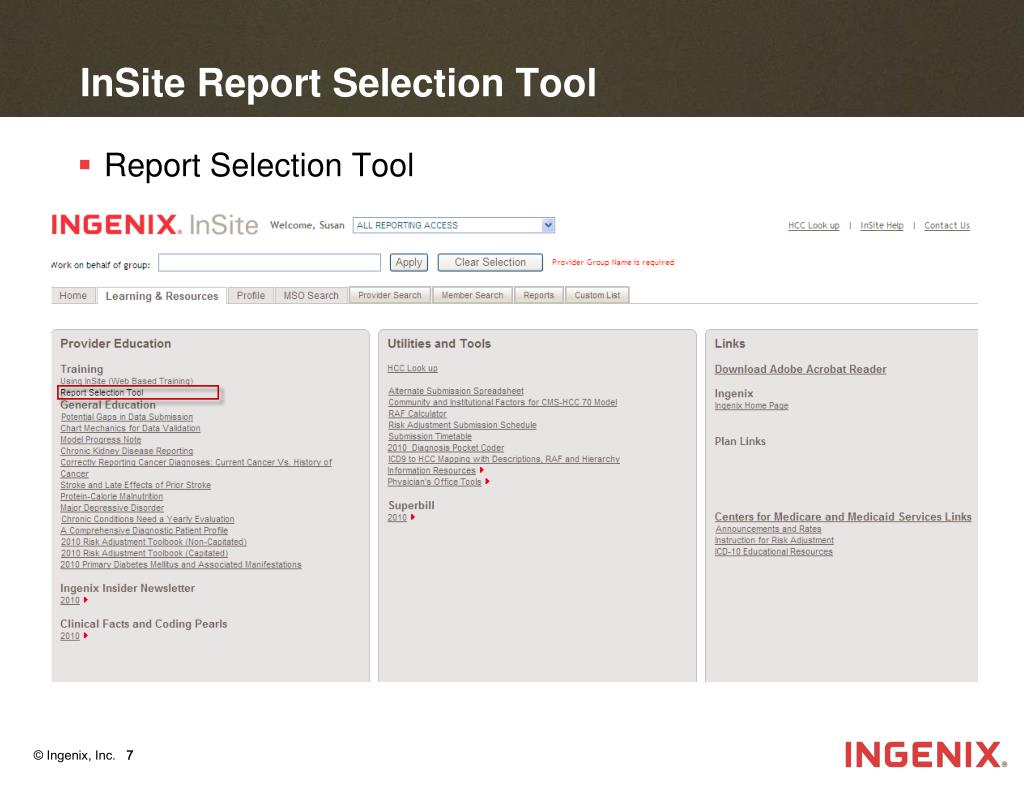Open the Member Search tab
The width and height of the screenshot is (1024, 791).
[x=472, y=295]
